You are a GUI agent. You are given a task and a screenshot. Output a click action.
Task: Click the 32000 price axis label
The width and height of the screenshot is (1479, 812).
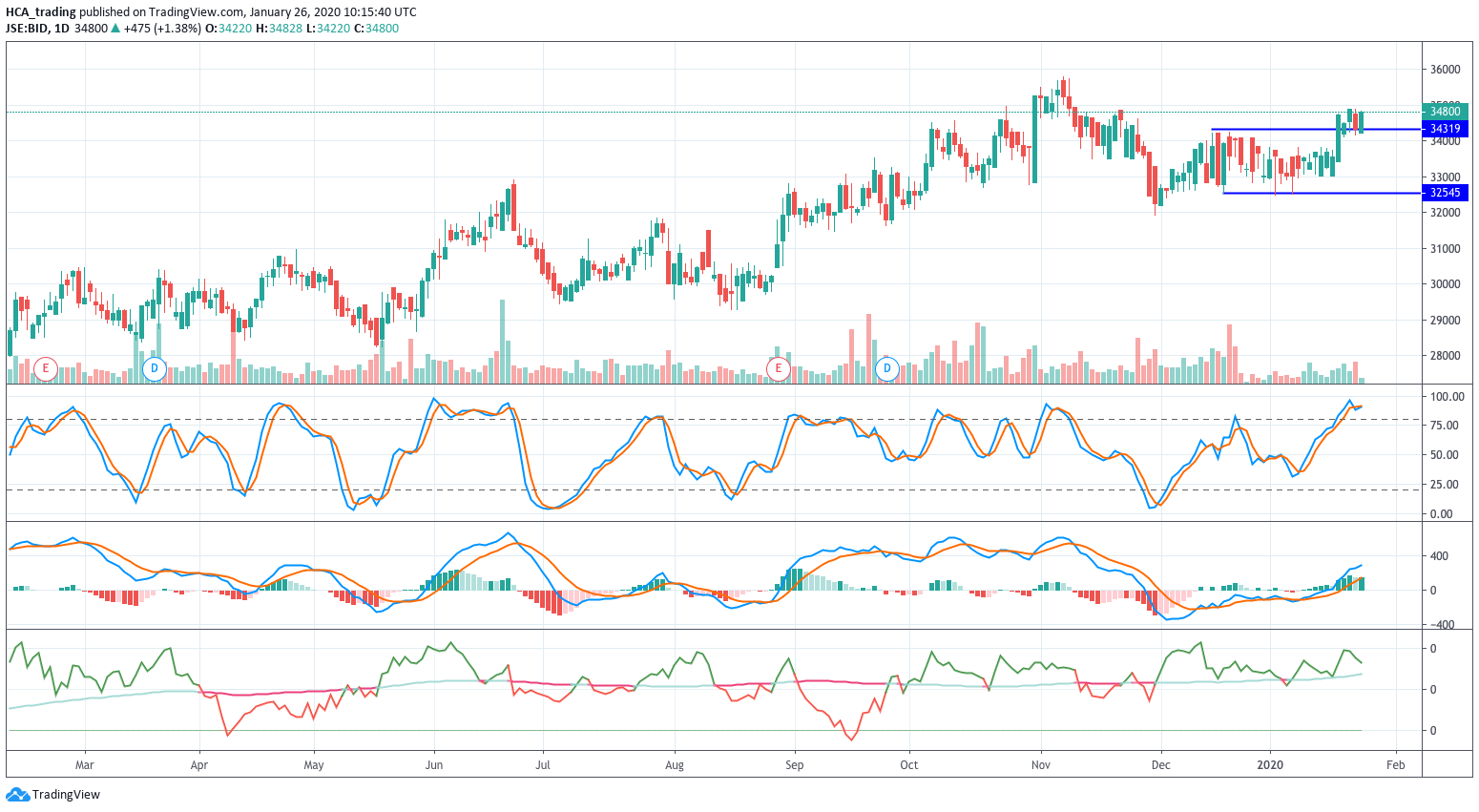pyautogui.click(x=1445, y=213)
